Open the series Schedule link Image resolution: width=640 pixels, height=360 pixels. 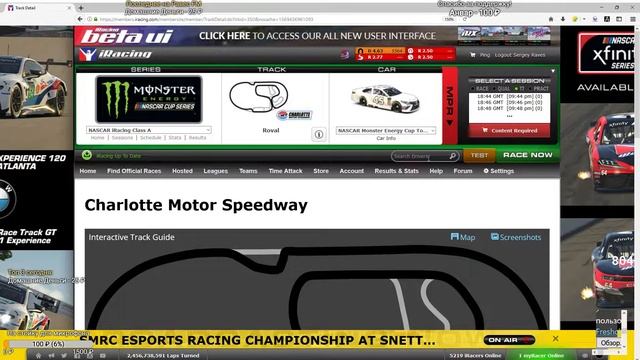[151, 138]
